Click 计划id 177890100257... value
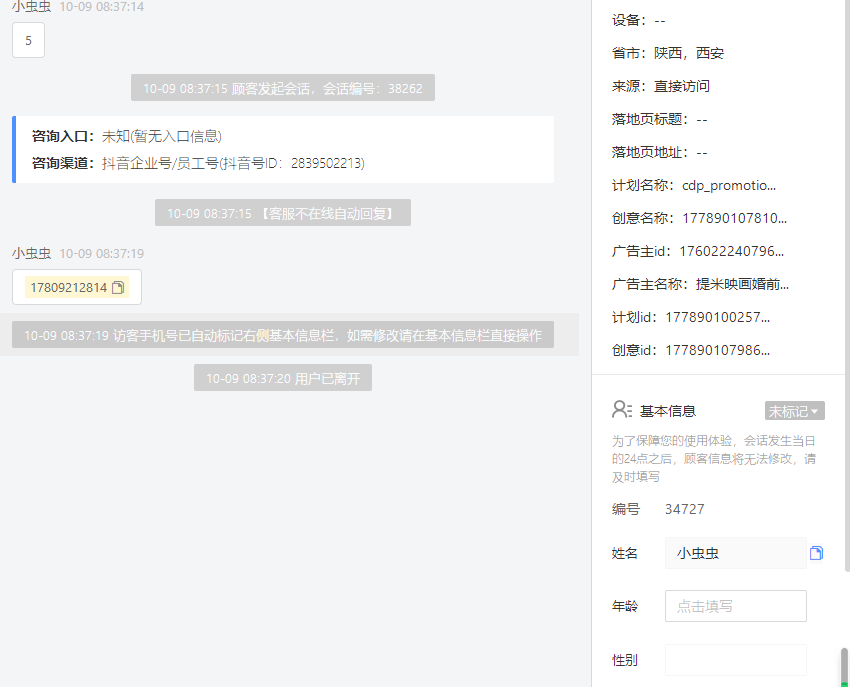 [x=717, y=317]
